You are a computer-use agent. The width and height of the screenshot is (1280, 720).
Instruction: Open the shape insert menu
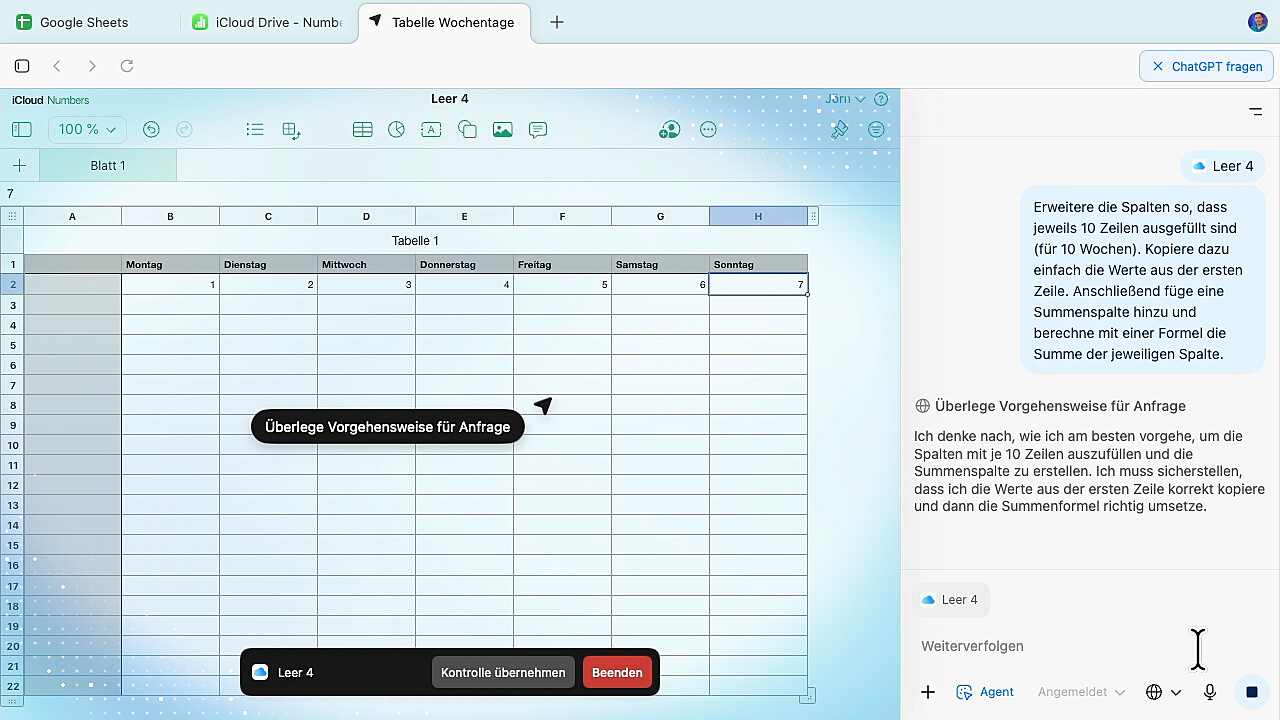click(x=467, y=130)
